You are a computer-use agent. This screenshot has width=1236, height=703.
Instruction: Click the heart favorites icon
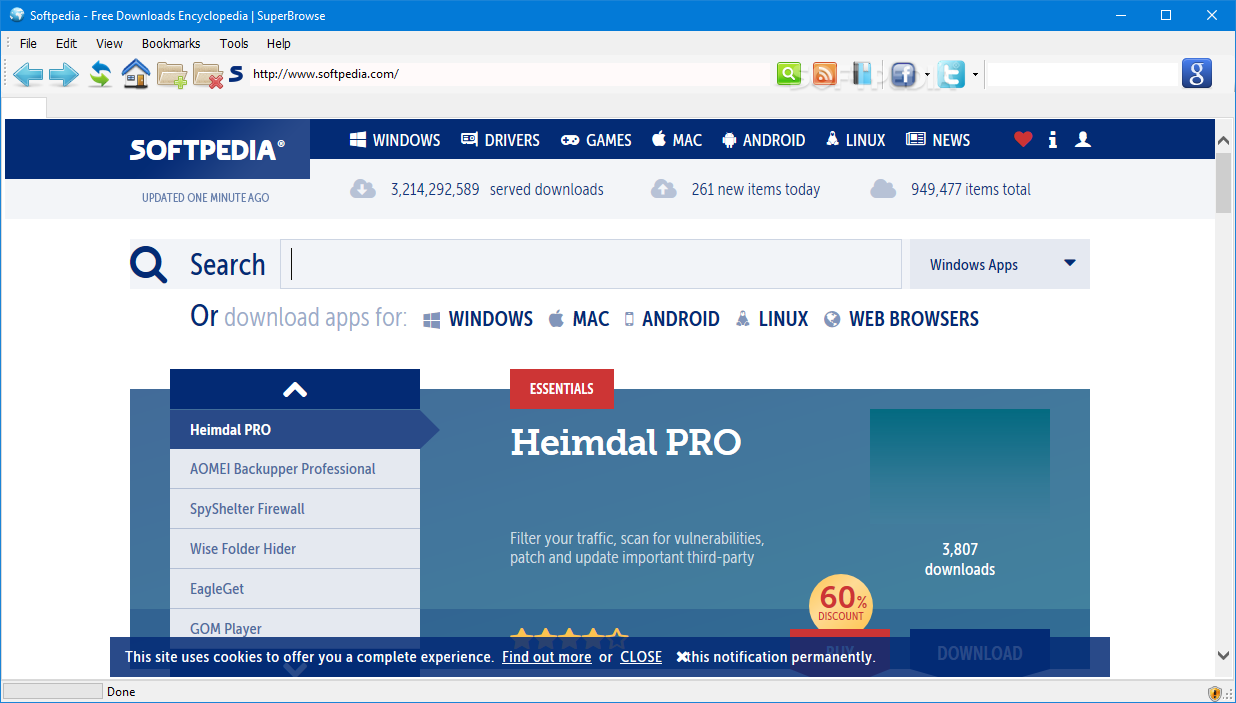point(1022,140)
